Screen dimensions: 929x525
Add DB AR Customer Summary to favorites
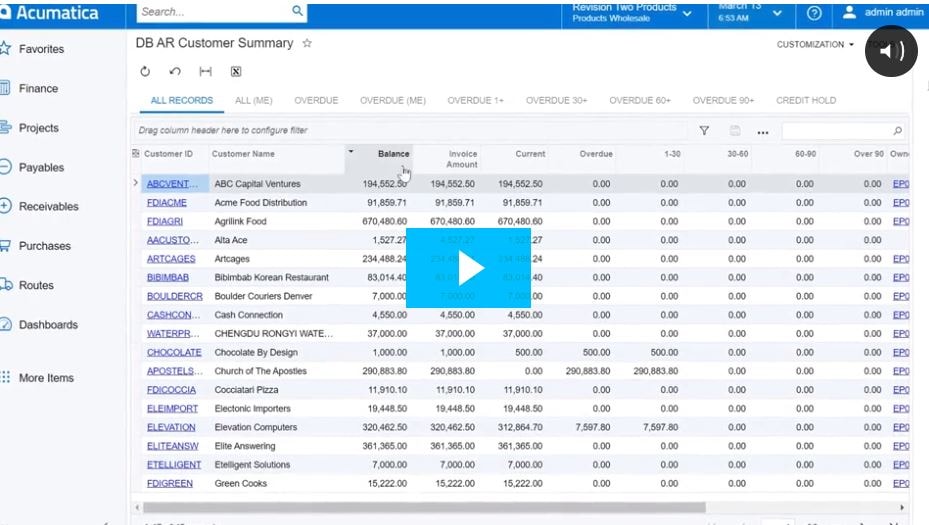[307, 43]
